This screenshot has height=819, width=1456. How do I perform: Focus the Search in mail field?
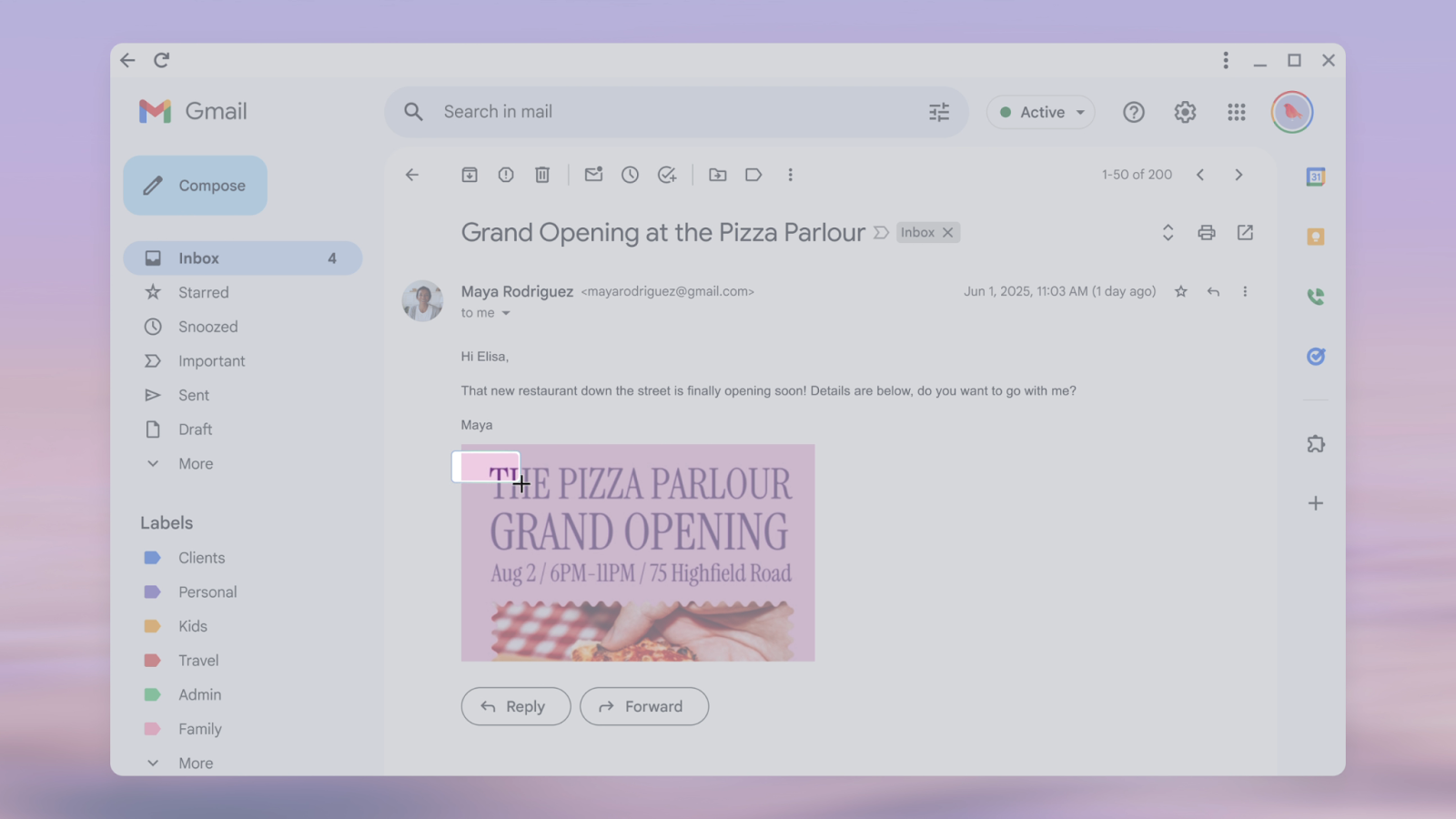coord(676,112)
